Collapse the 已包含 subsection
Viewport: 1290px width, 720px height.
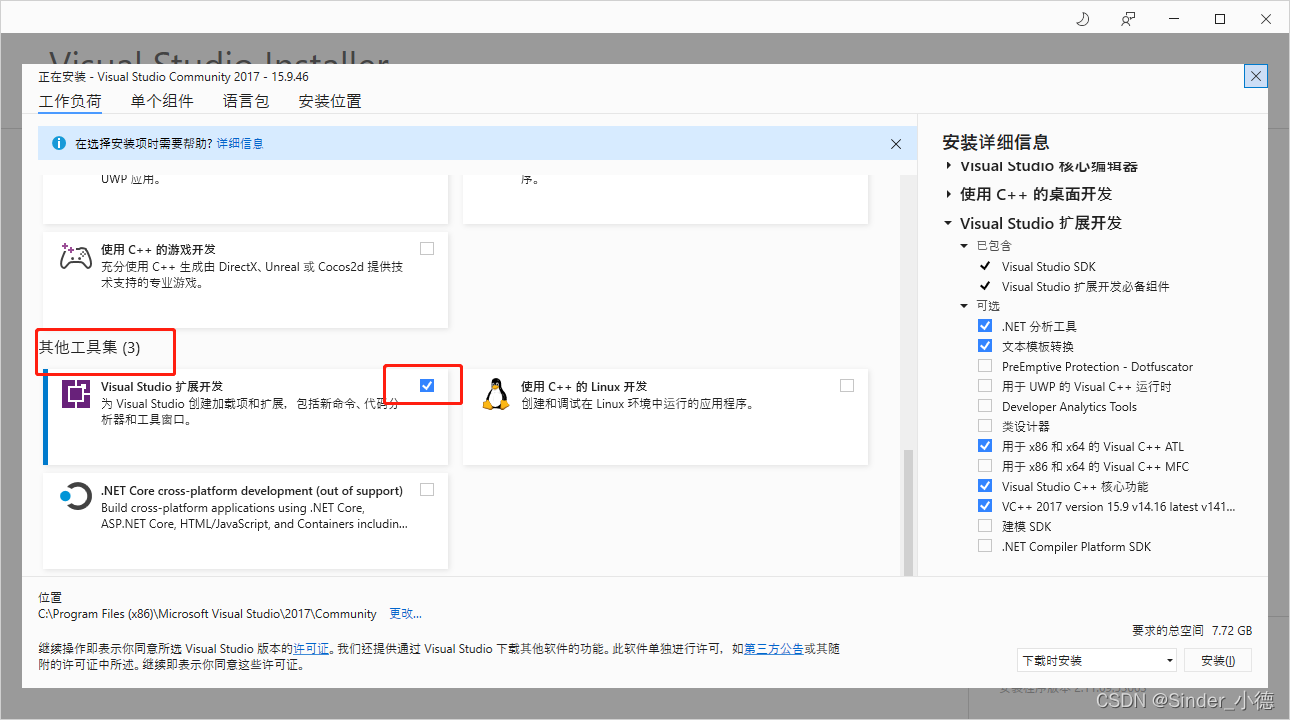(x=964, y=246)
